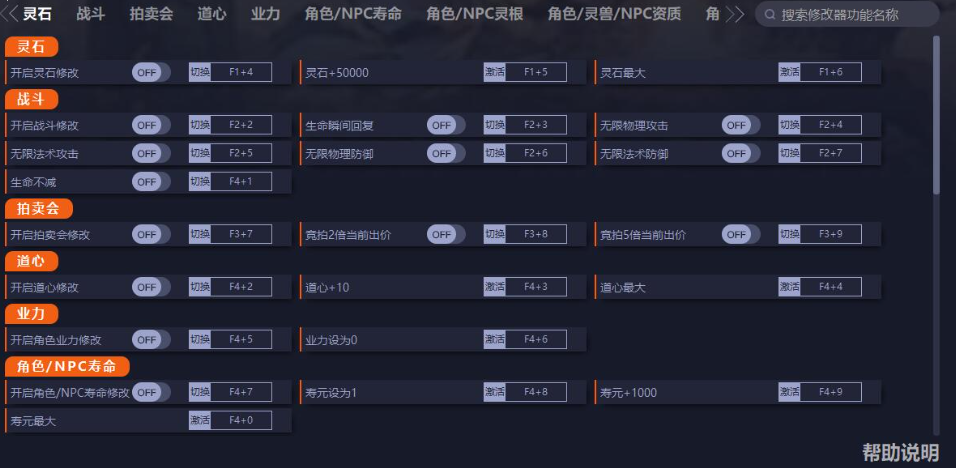Toggle the 竞拍2倍当前出价 switch
Screen dimensions: 956x468
(445, 234)
